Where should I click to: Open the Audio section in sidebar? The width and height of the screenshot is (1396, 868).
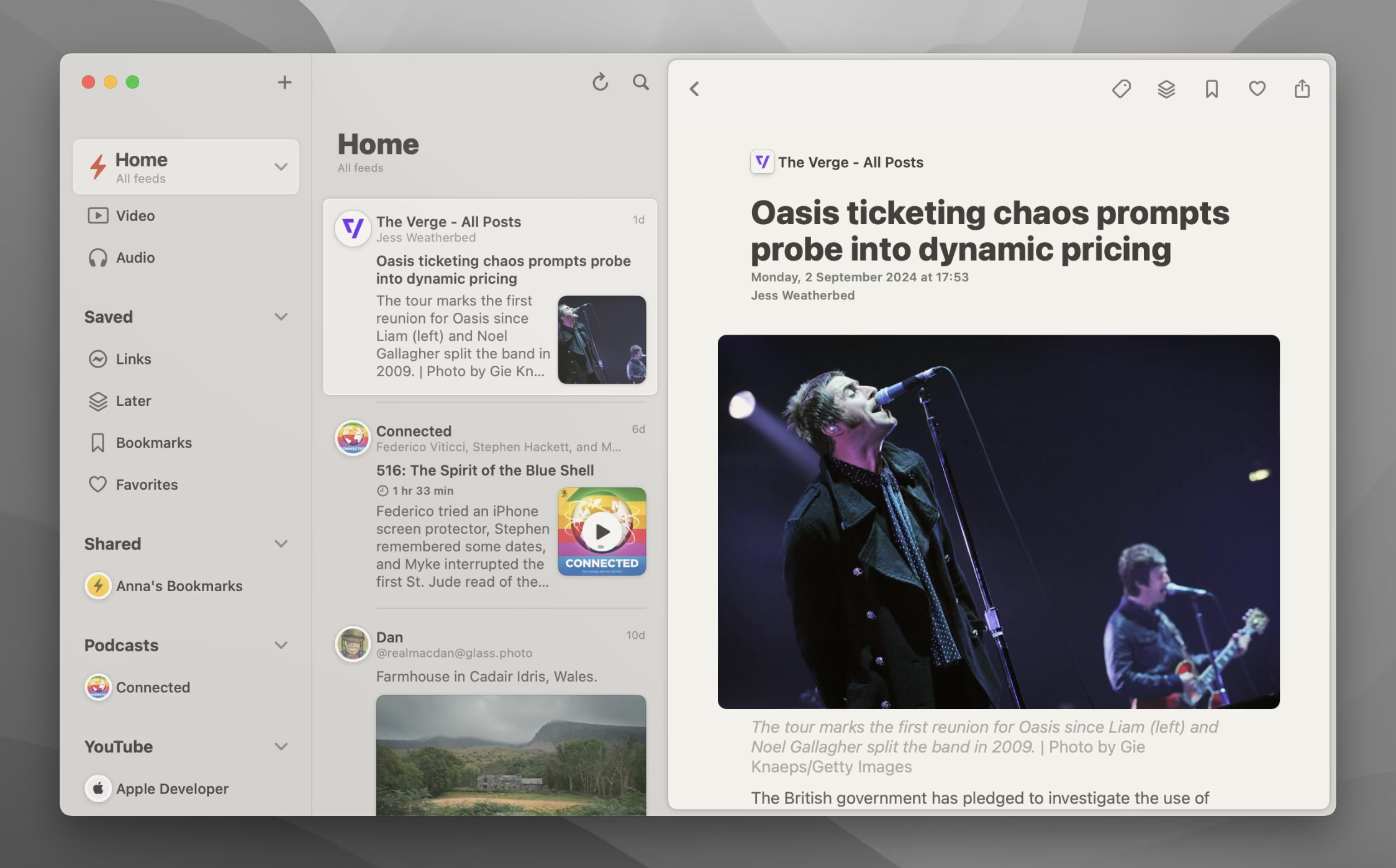coord(186,257)
